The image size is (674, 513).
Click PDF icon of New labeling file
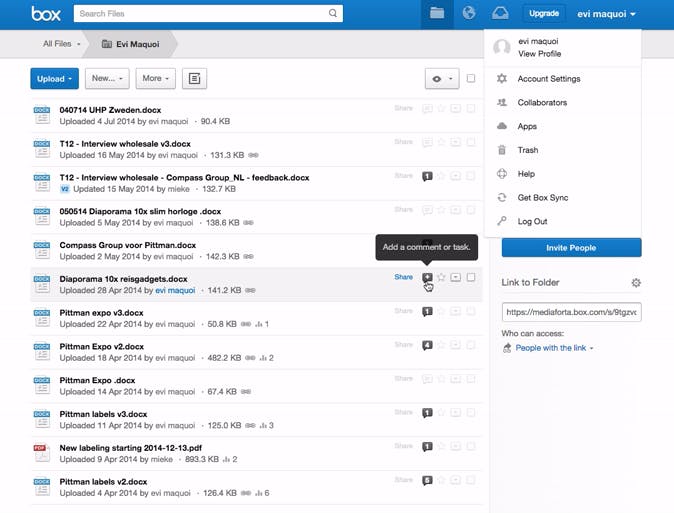(42, 453)
